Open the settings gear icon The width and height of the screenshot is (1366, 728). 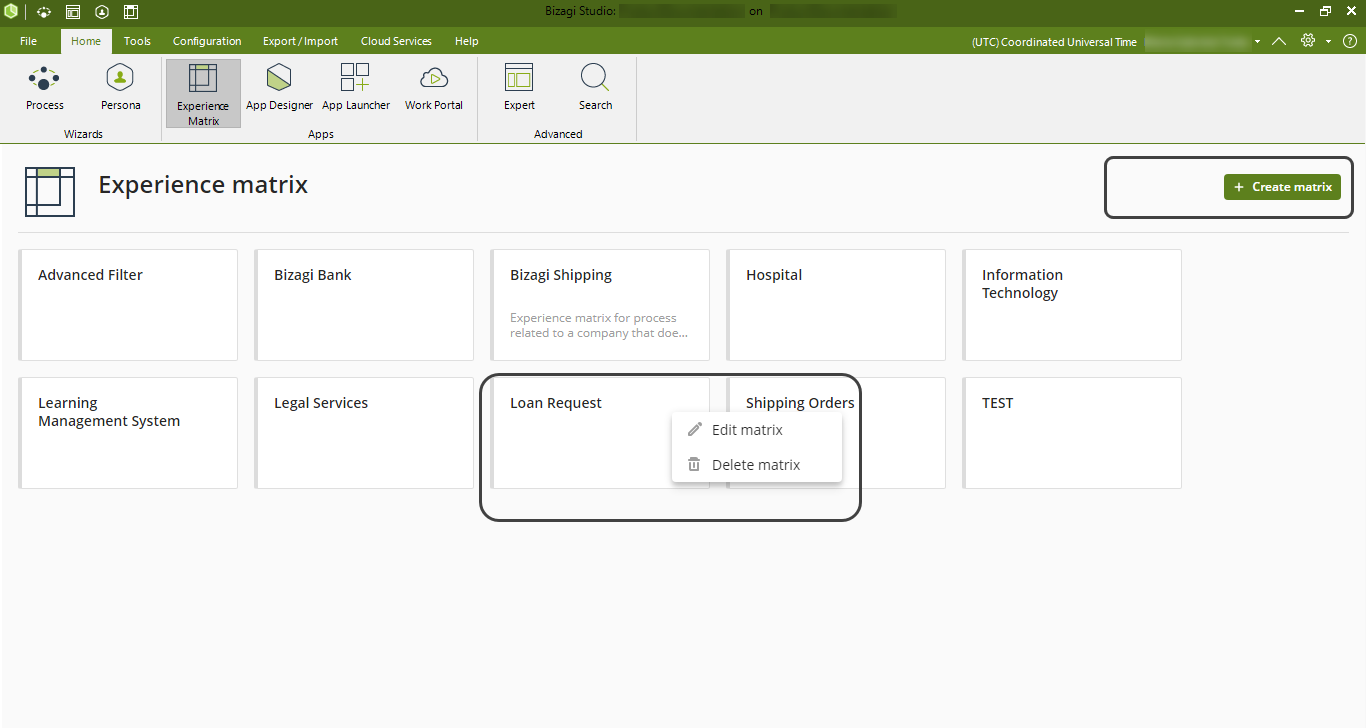click(x=1308, y=41)
